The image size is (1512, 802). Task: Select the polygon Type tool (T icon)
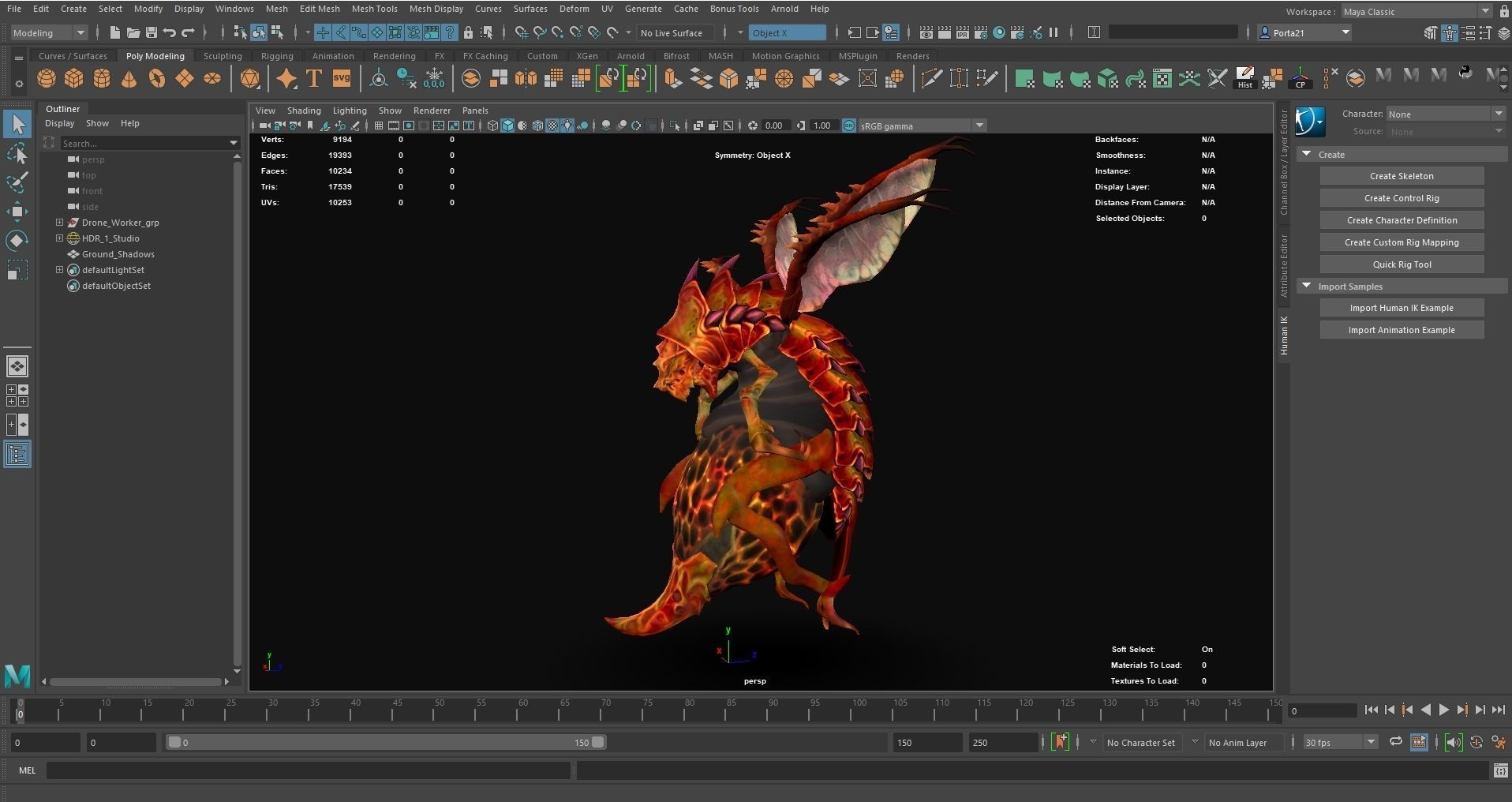313,78
